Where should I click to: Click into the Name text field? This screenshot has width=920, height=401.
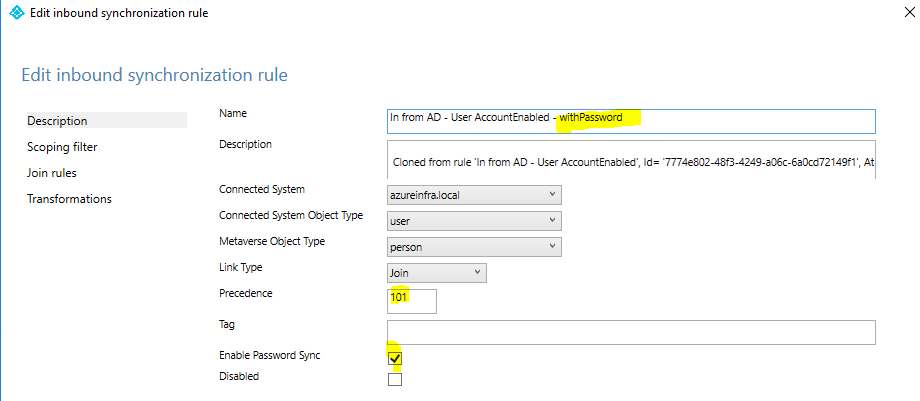pyautogui.click(x=631, y=121)
